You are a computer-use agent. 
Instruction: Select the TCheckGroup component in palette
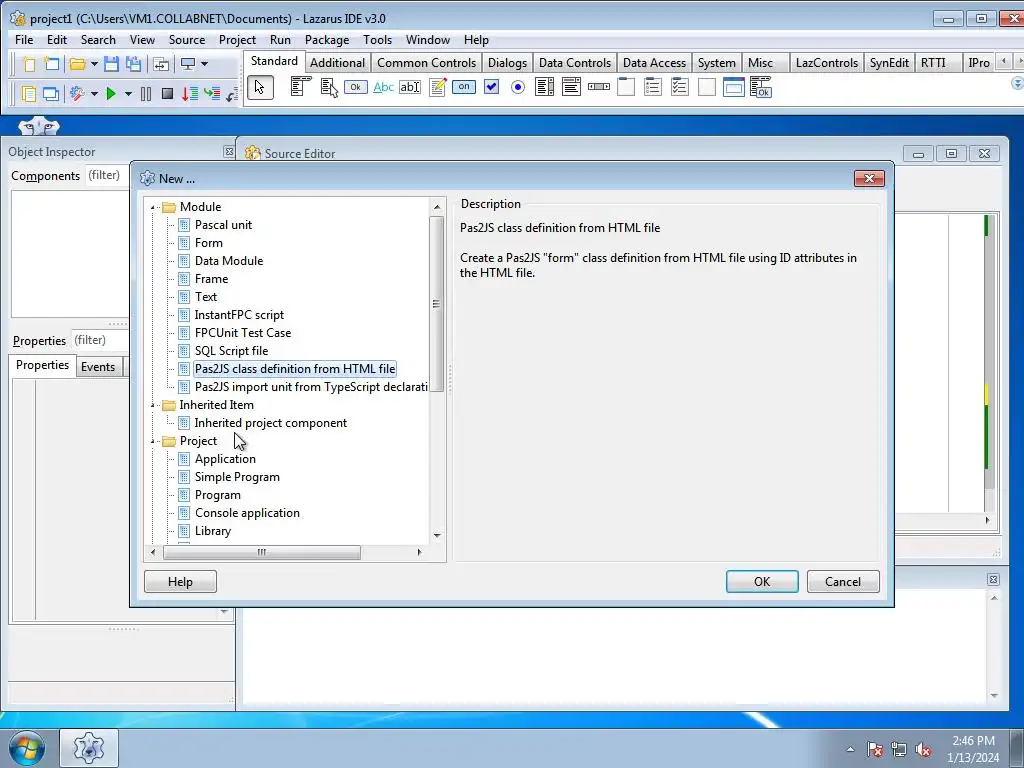pos(679,87)
